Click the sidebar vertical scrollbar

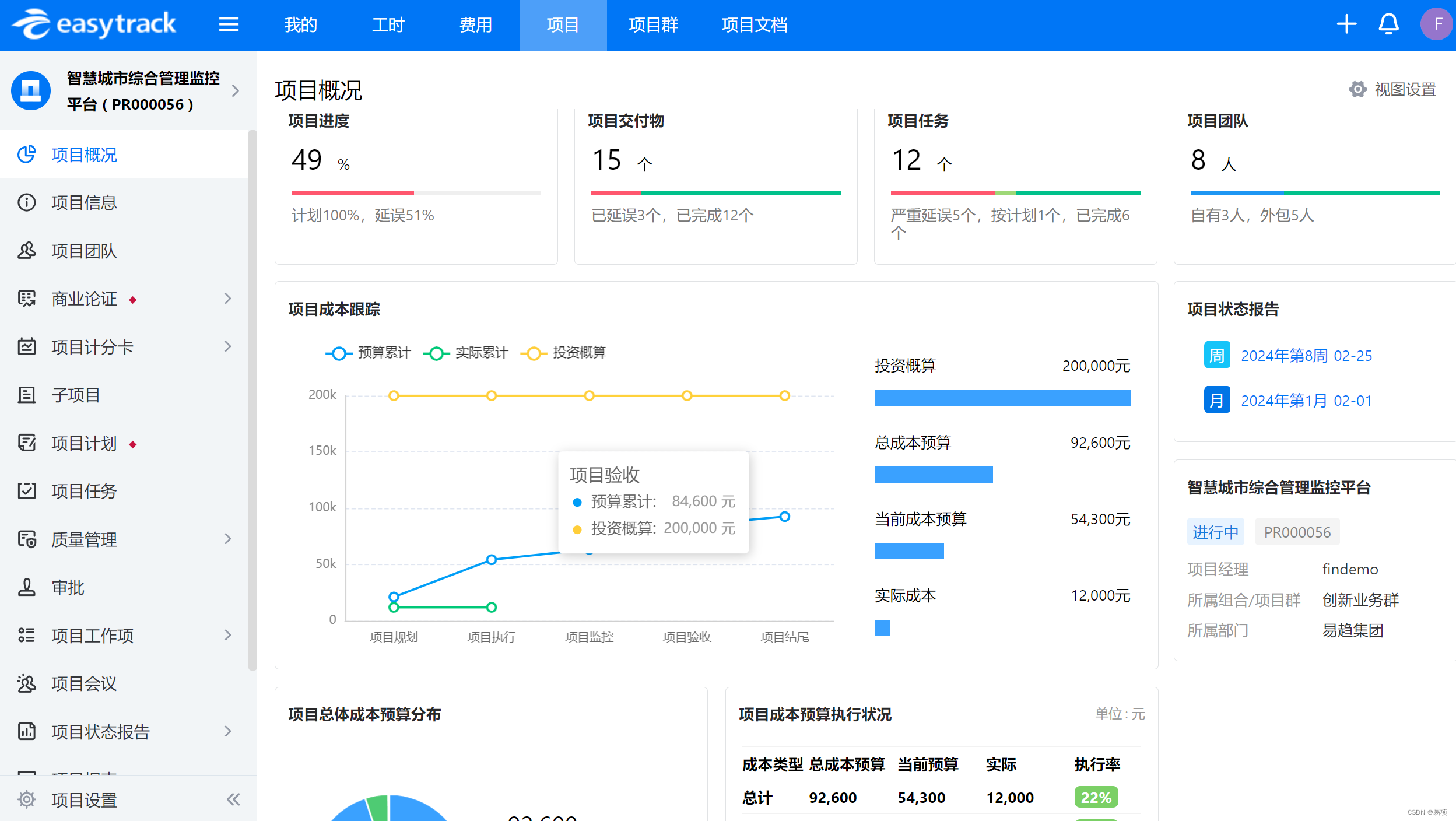coord(252,400)
